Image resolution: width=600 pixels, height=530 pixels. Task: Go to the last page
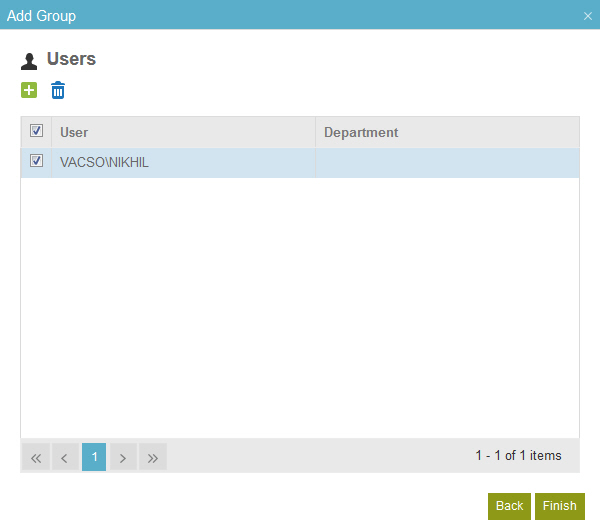coord(153,457)
